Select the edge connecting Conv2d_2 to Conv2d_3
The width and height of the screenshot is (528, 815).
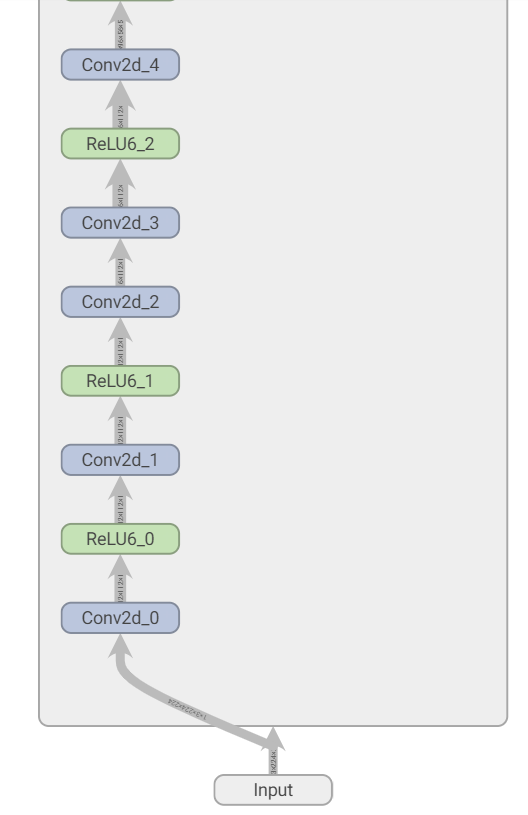(x=120, y=262)
